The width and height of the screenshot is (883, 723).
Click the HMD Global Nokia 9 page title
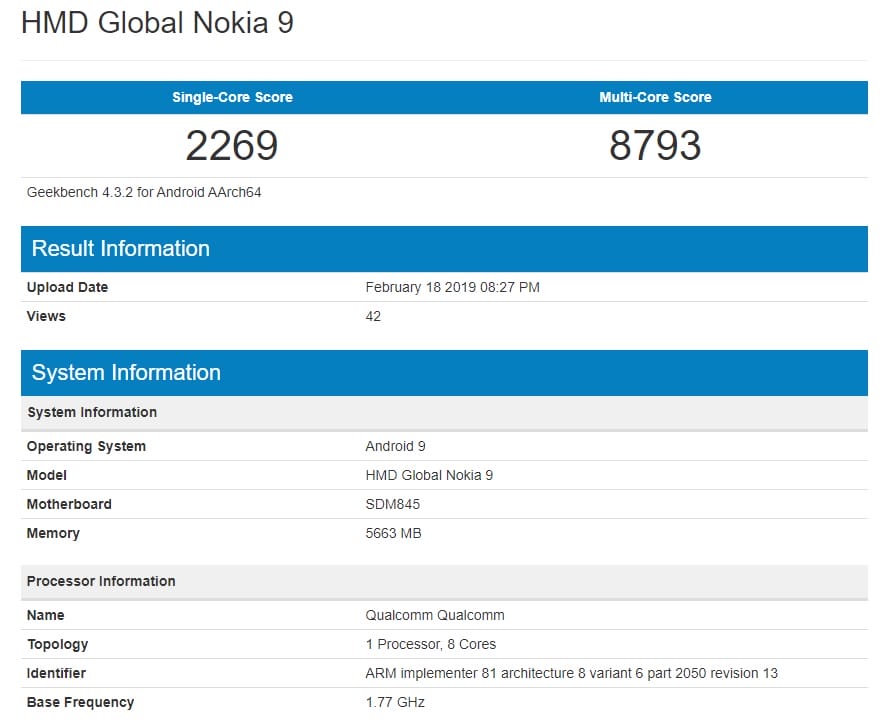[157, 23]
